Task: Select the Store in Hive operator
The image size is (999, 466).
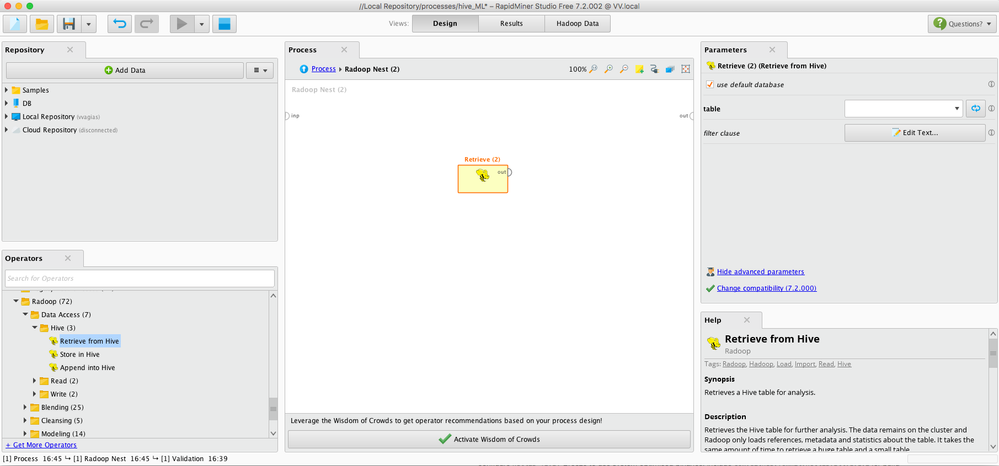Action: coord(80,354)
